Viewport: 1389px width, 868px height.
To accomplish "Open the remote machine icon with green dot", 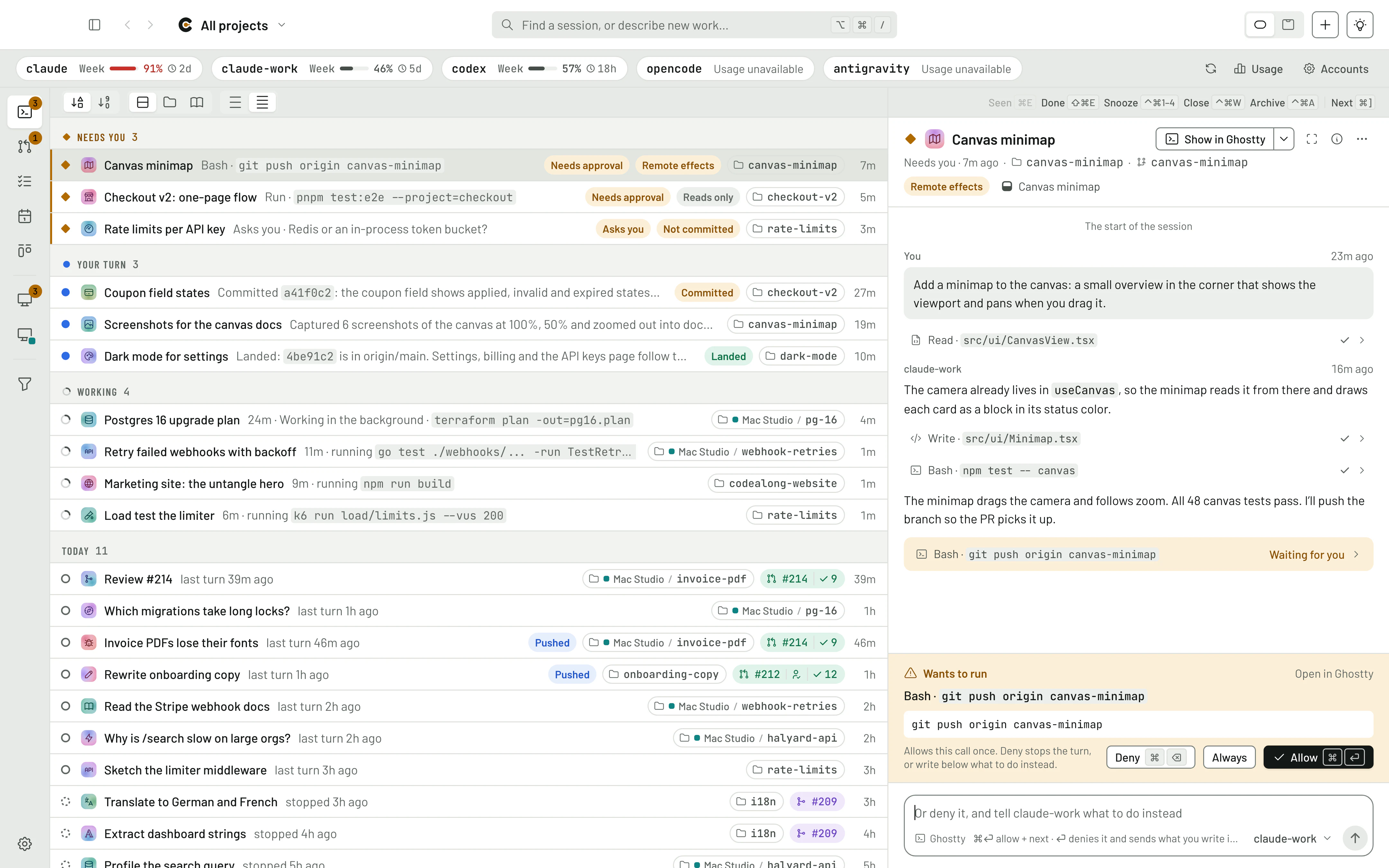I will [x=25, y=335].
